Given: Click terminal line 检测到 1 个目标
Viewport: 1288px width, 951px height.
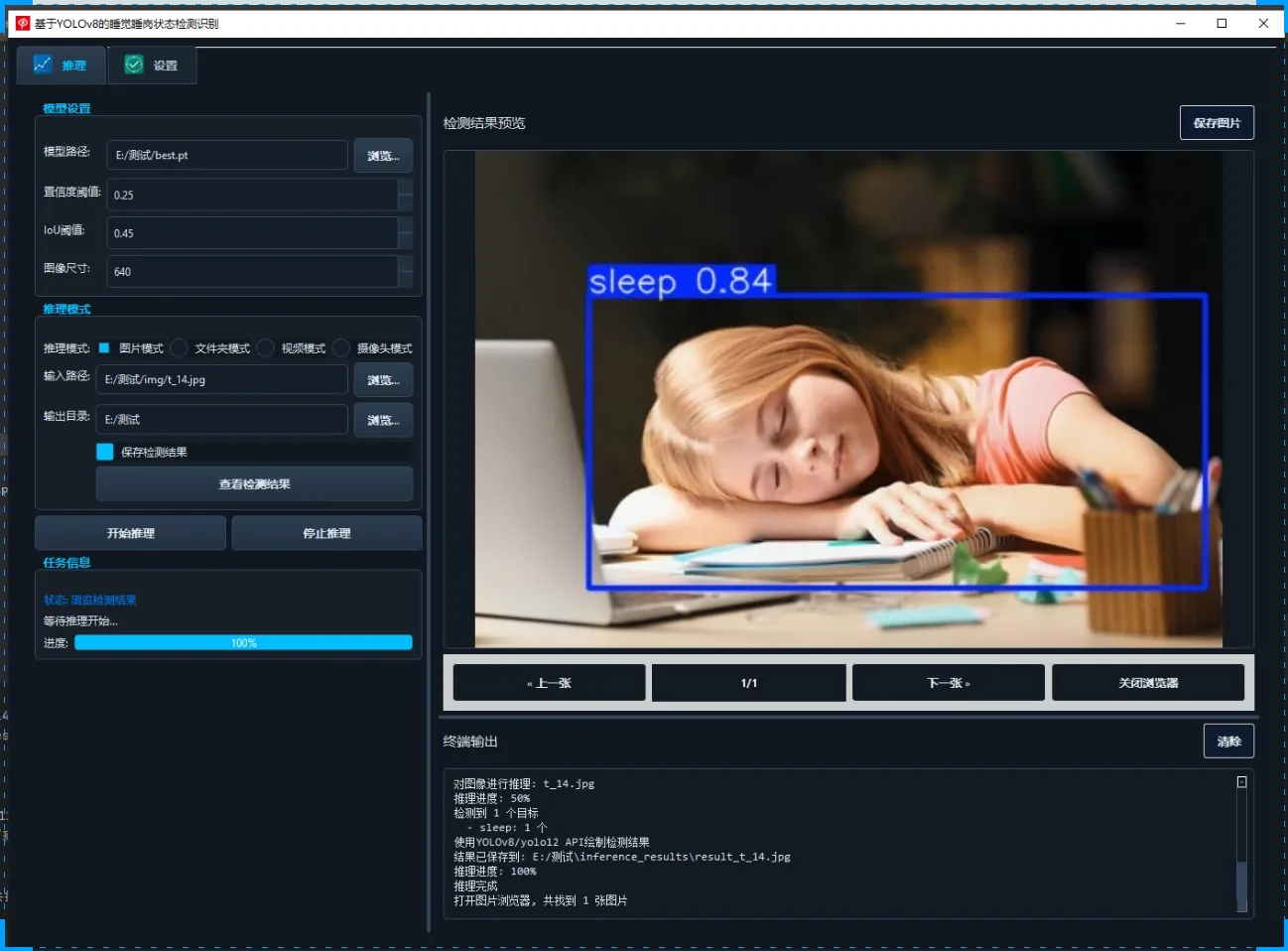Looking at the screenshot, I should (496, 813).
